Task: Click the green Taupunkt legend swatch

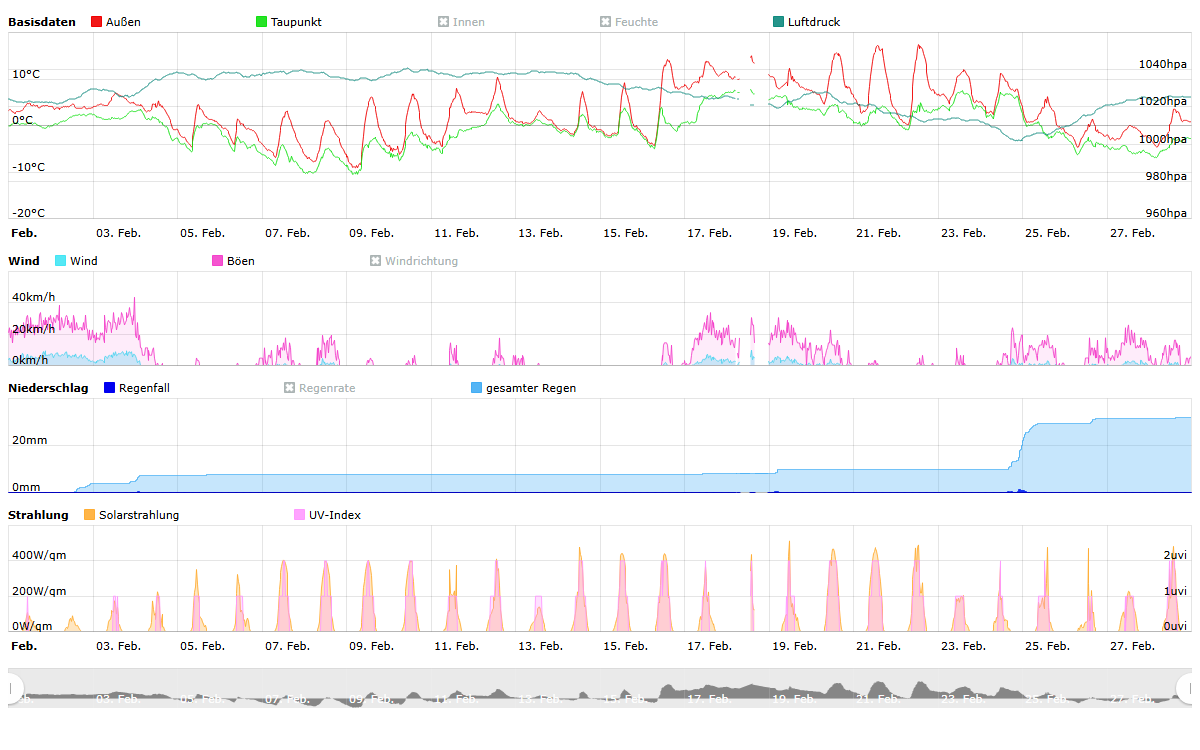Action: (262, 22)
